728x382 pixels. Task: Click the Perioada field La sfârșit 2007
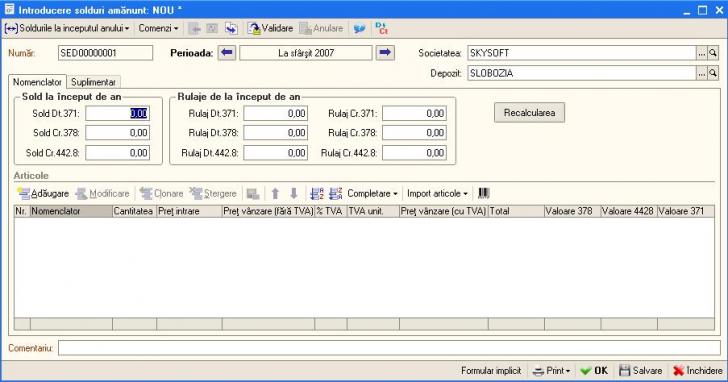[x=306, y=53]
